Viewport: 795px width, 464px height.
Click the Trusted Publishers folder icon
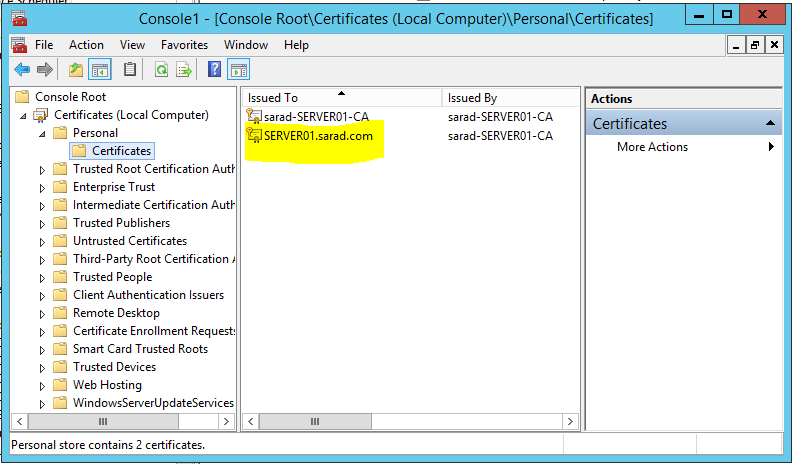(60, 223)
